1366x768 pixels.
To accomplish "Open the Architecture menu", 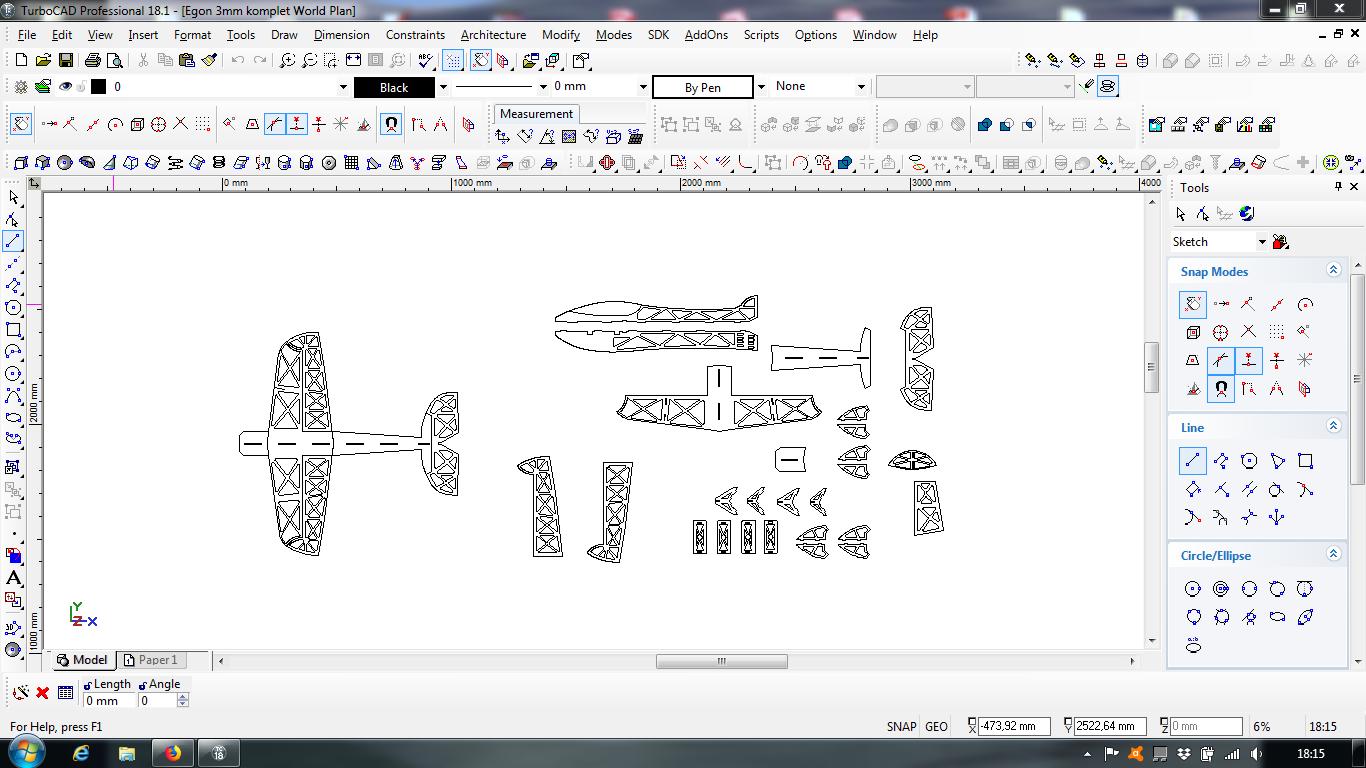I will pos(493,34).
